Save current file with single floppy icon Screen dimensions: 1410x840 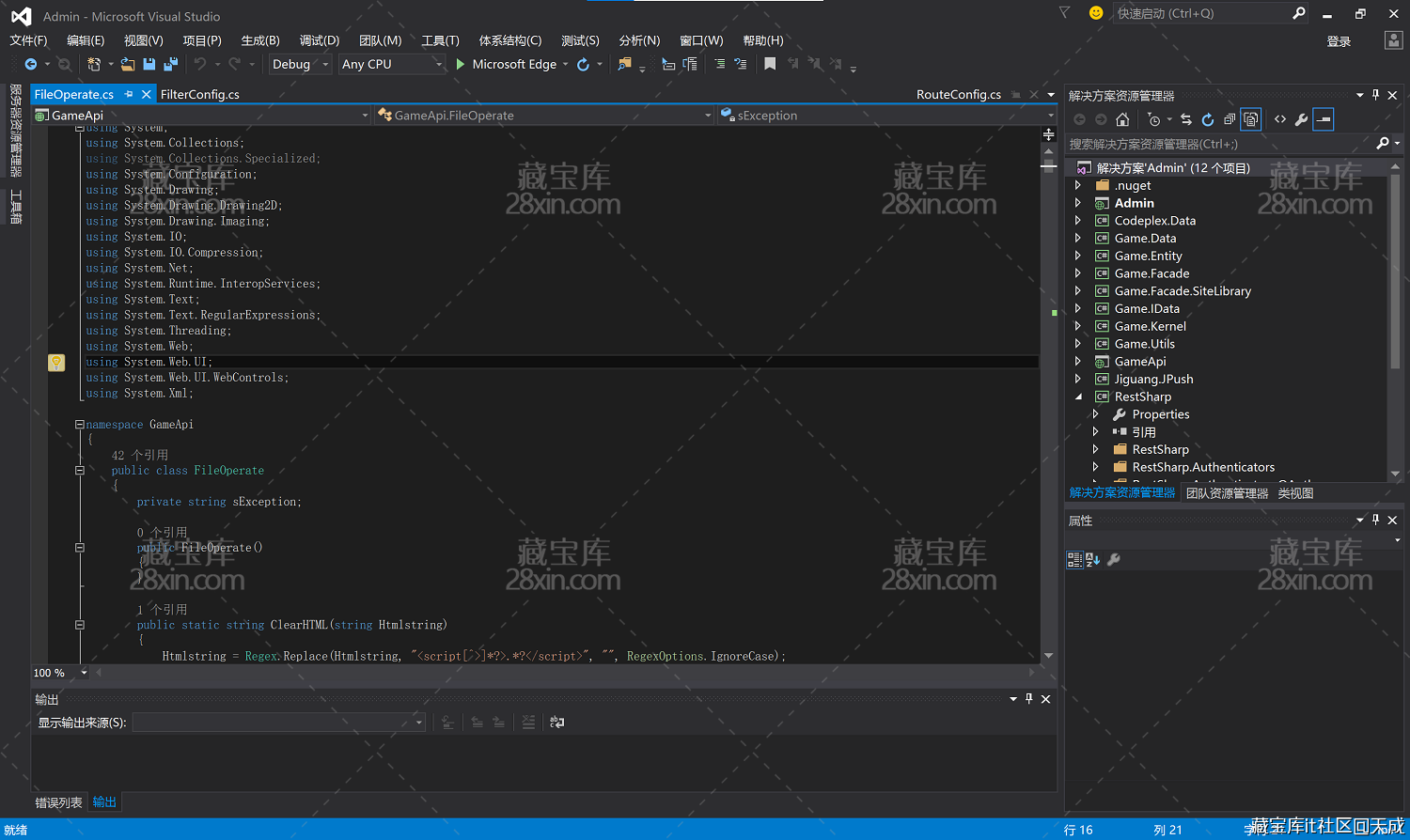[149, 64]
